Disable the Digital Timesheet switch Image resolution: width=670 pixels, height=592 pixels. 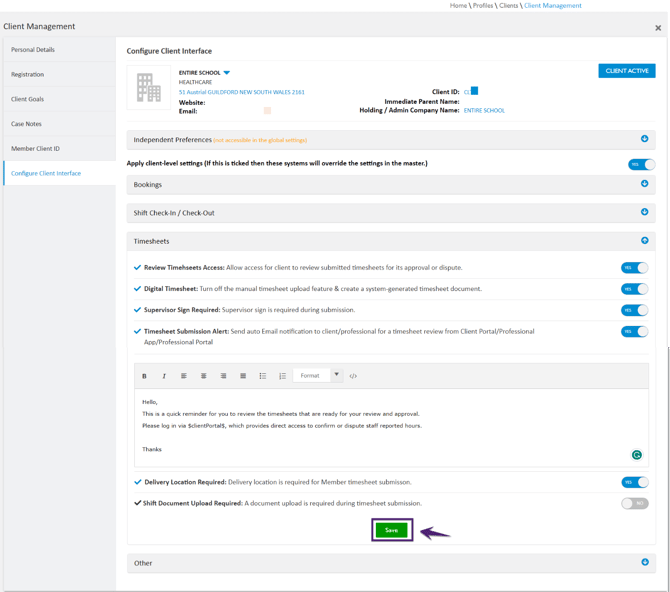[635, 289]
